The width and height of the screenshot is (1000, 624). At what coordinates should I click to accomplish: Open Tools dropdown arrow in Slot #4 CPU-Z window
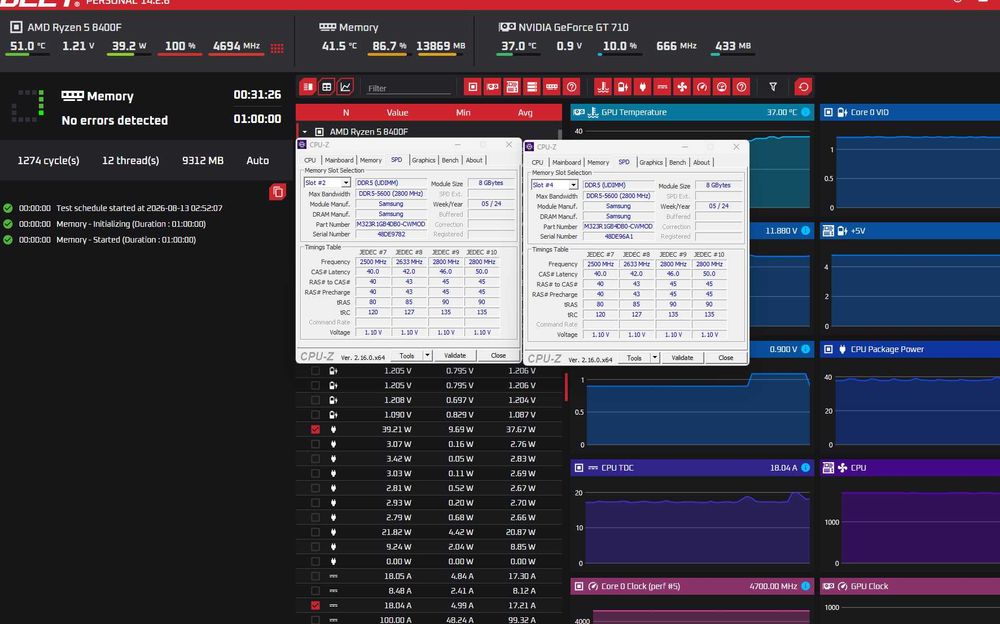(x=654, y=358)
